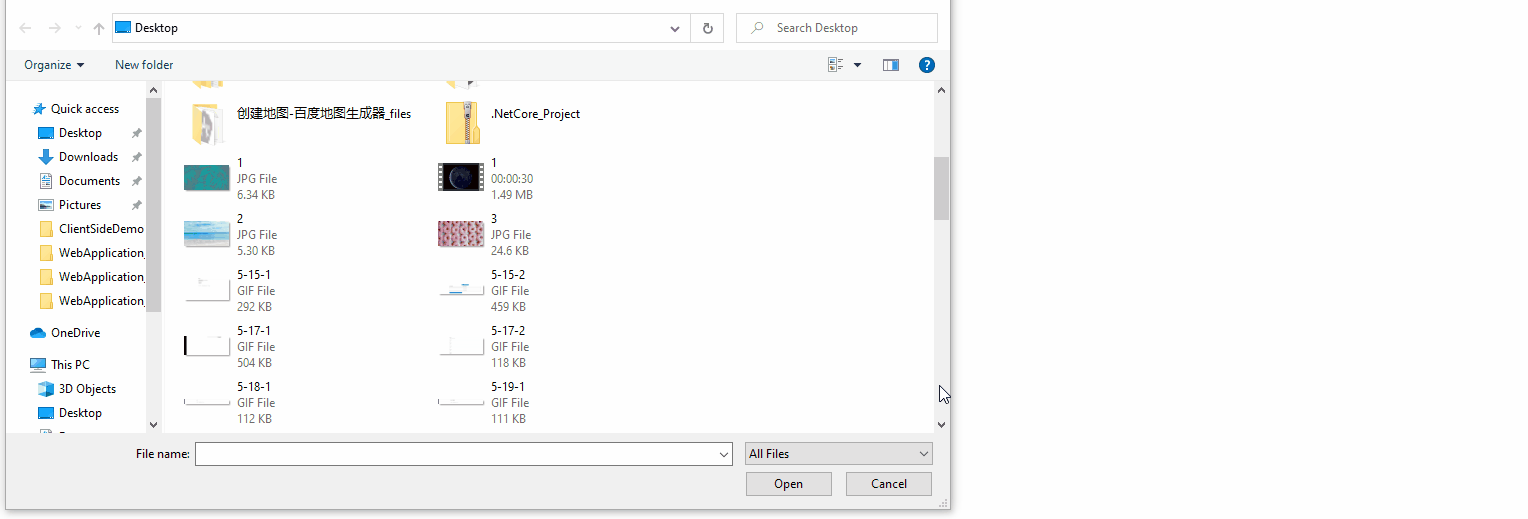1528x519 pixels.
Task: Show the preview pane
Action: click(x=891, y=65)
